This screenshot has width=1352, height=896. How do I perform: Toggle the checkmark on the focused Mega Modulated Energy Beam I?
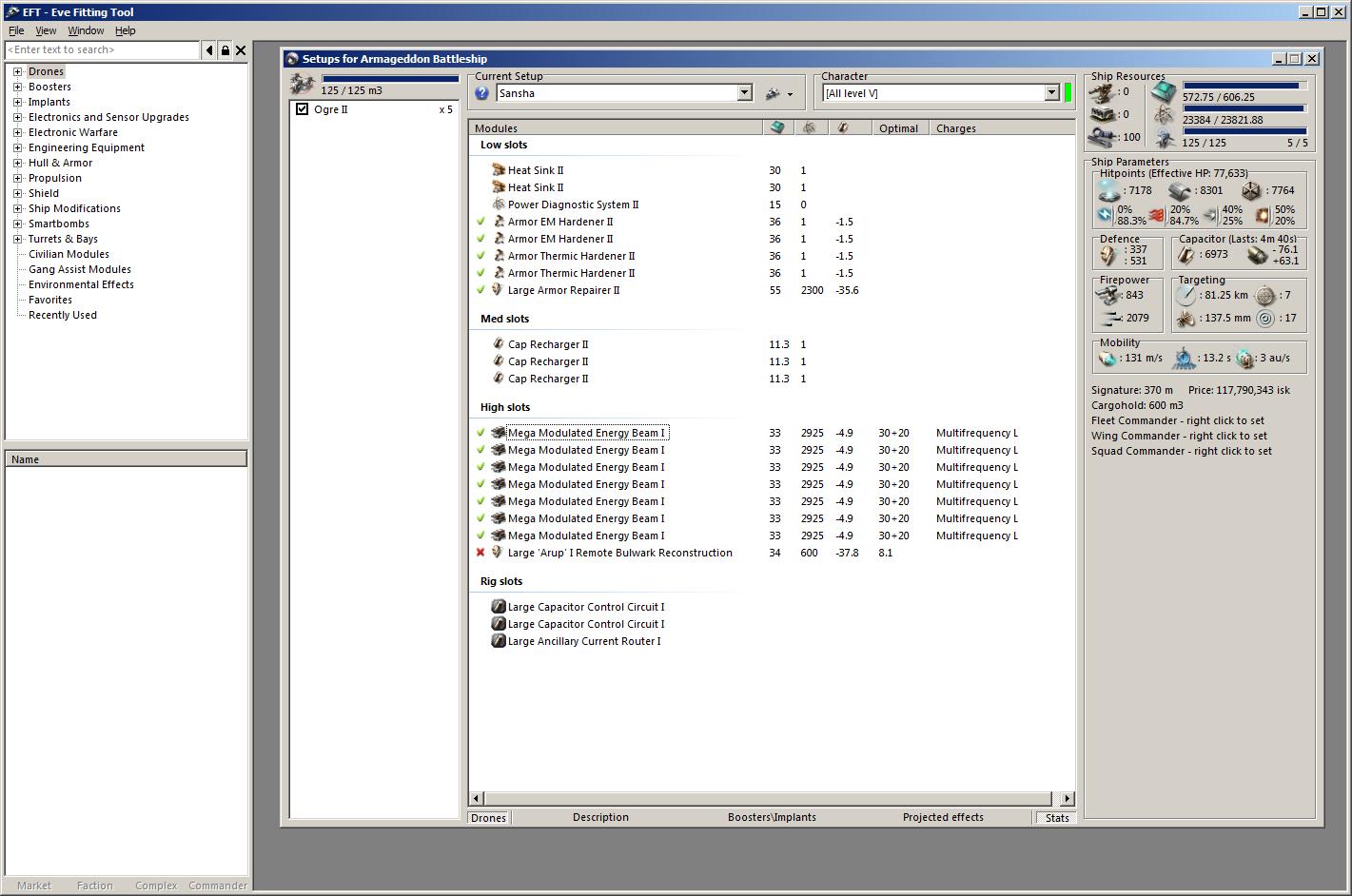[x=480, y=433]
